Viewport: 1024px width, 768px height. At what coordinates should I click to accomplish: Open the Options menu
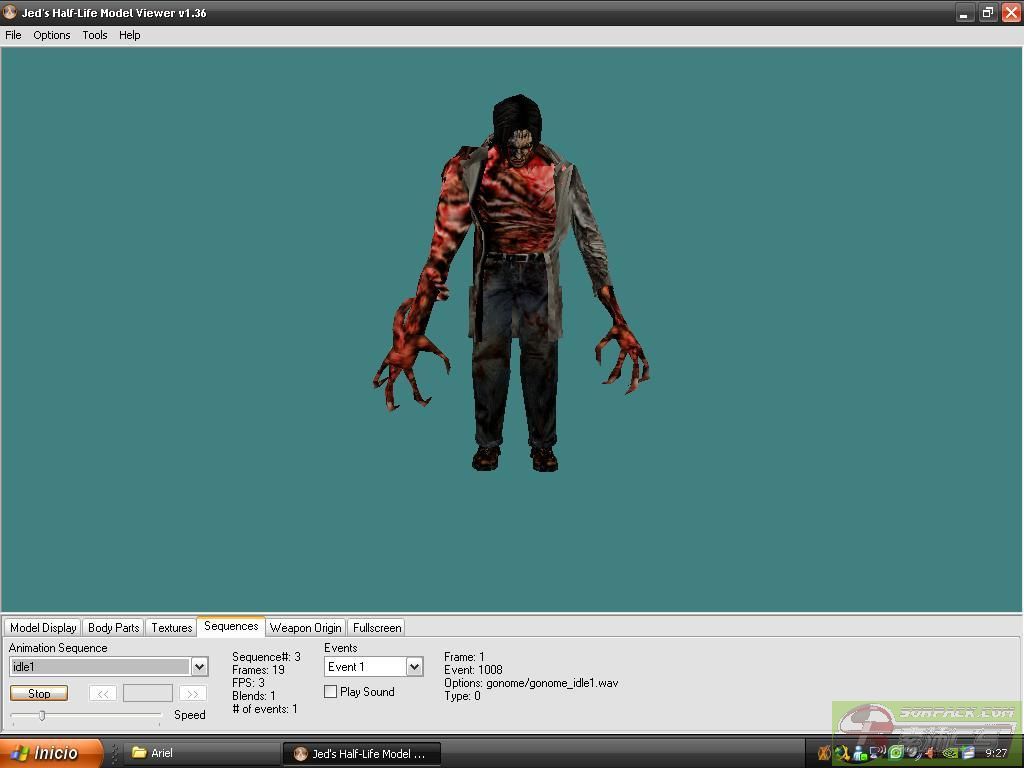point(52,35)
